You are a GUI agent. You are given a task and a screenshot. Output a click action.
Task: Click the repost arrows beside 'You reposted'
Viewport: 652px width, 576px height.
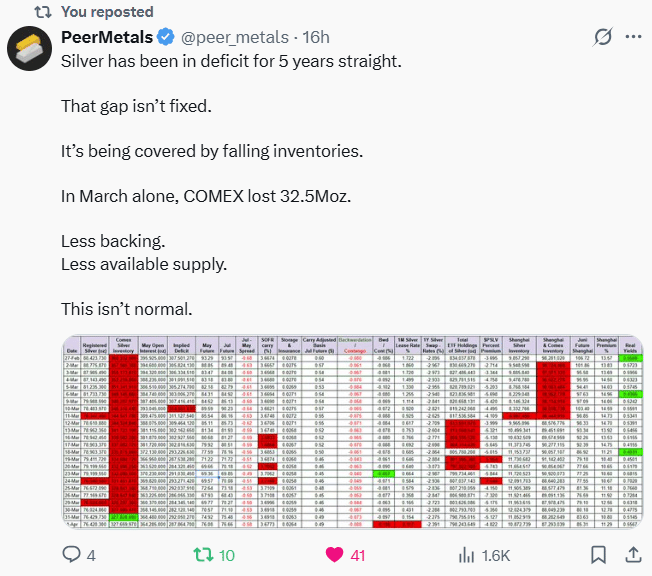(41, 12)
